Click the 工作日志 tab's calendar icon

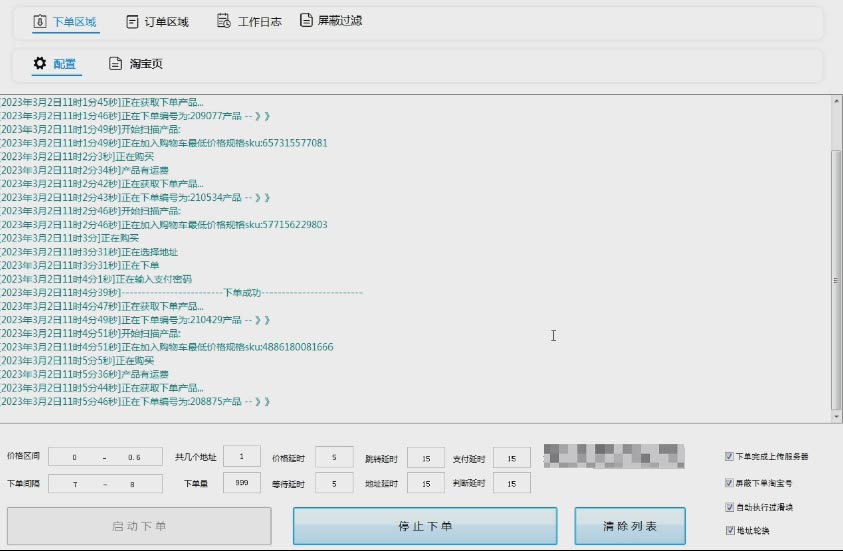224,21
